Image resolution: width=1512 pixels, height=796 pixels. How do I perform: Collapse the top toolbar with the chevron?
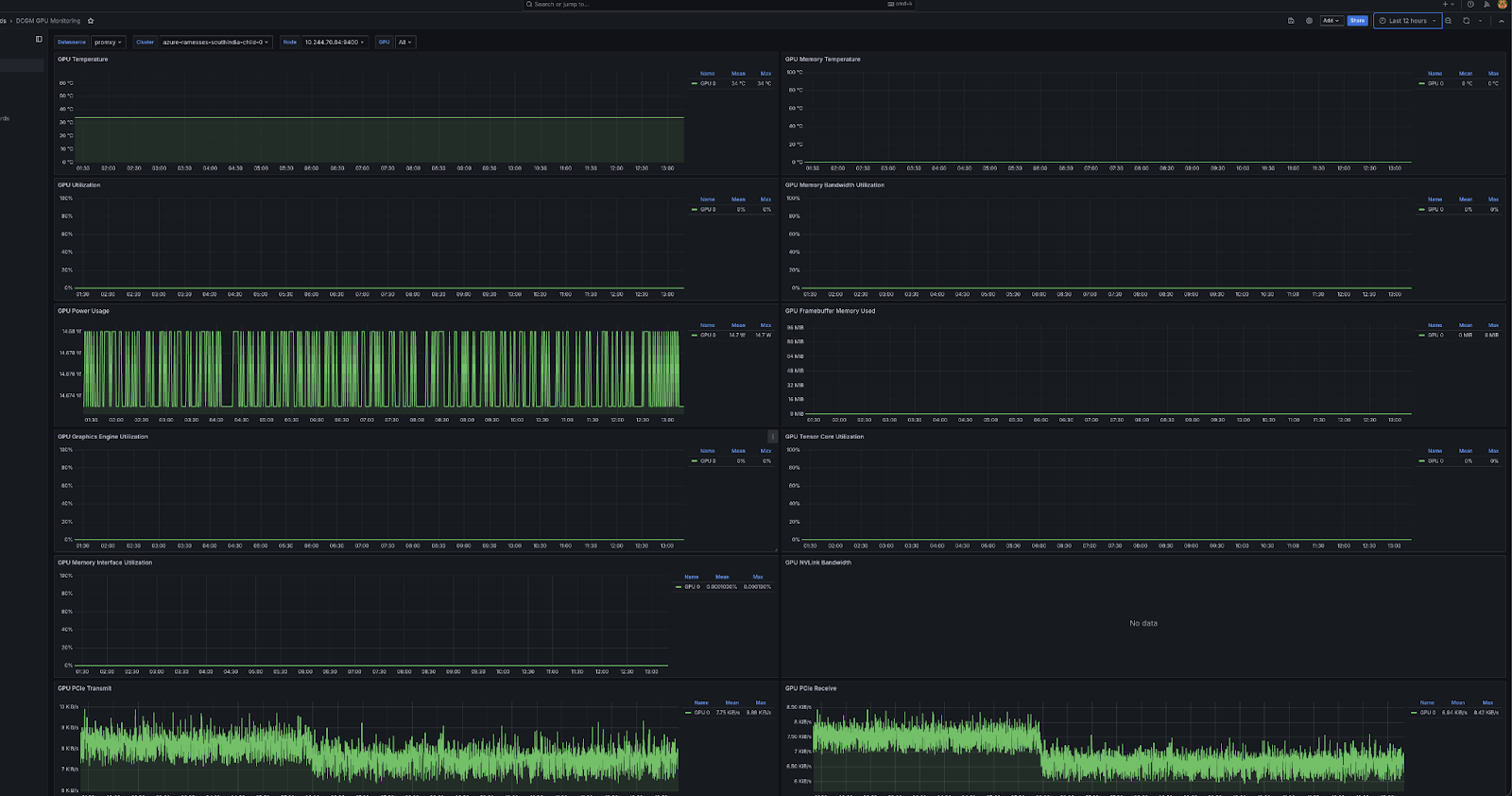click(x=1502, y=21)
